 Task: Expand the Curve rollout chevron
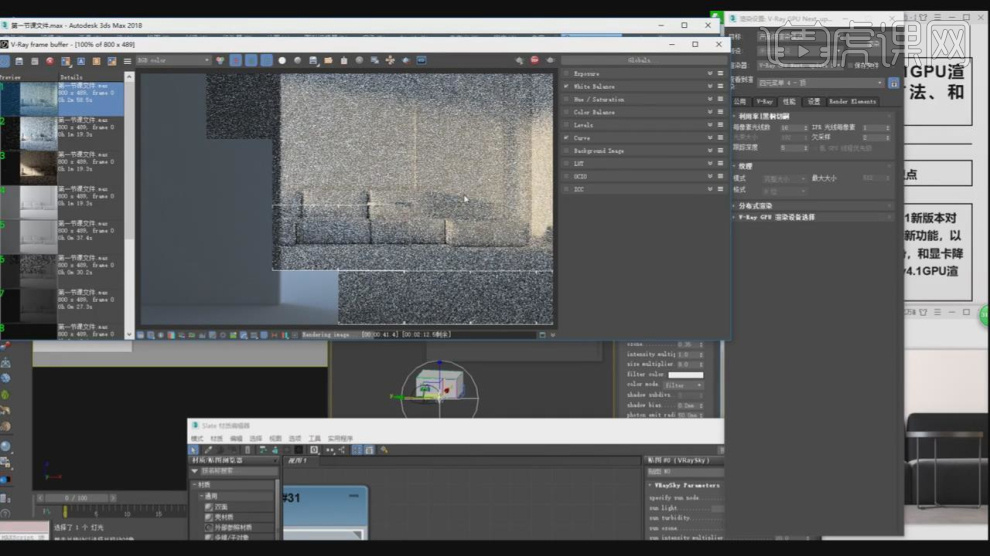tap(710, 138)
